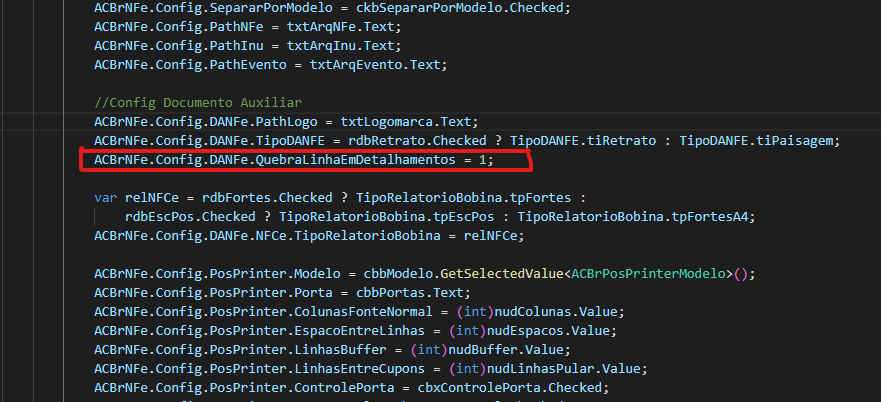This screenshot has height=402, width=881.
Task: Click TipoRelatorioBobina.tpEscPos value
Action: [387, 216]
